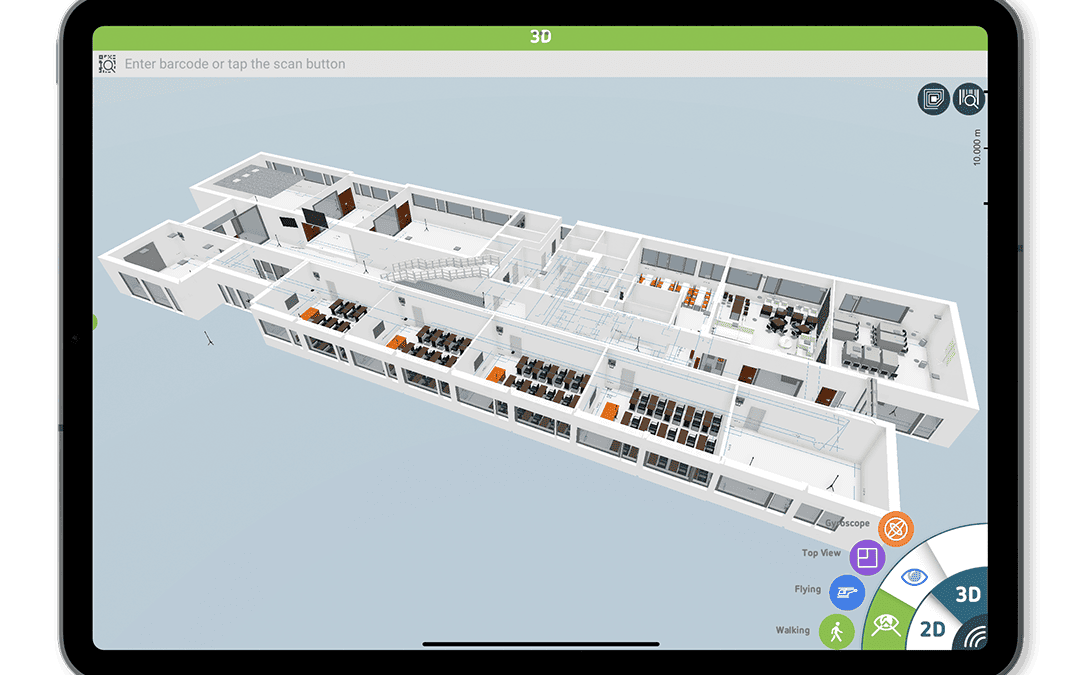1080x675 pixels.
Task: Click the Walking label
Action: point(792,630)
